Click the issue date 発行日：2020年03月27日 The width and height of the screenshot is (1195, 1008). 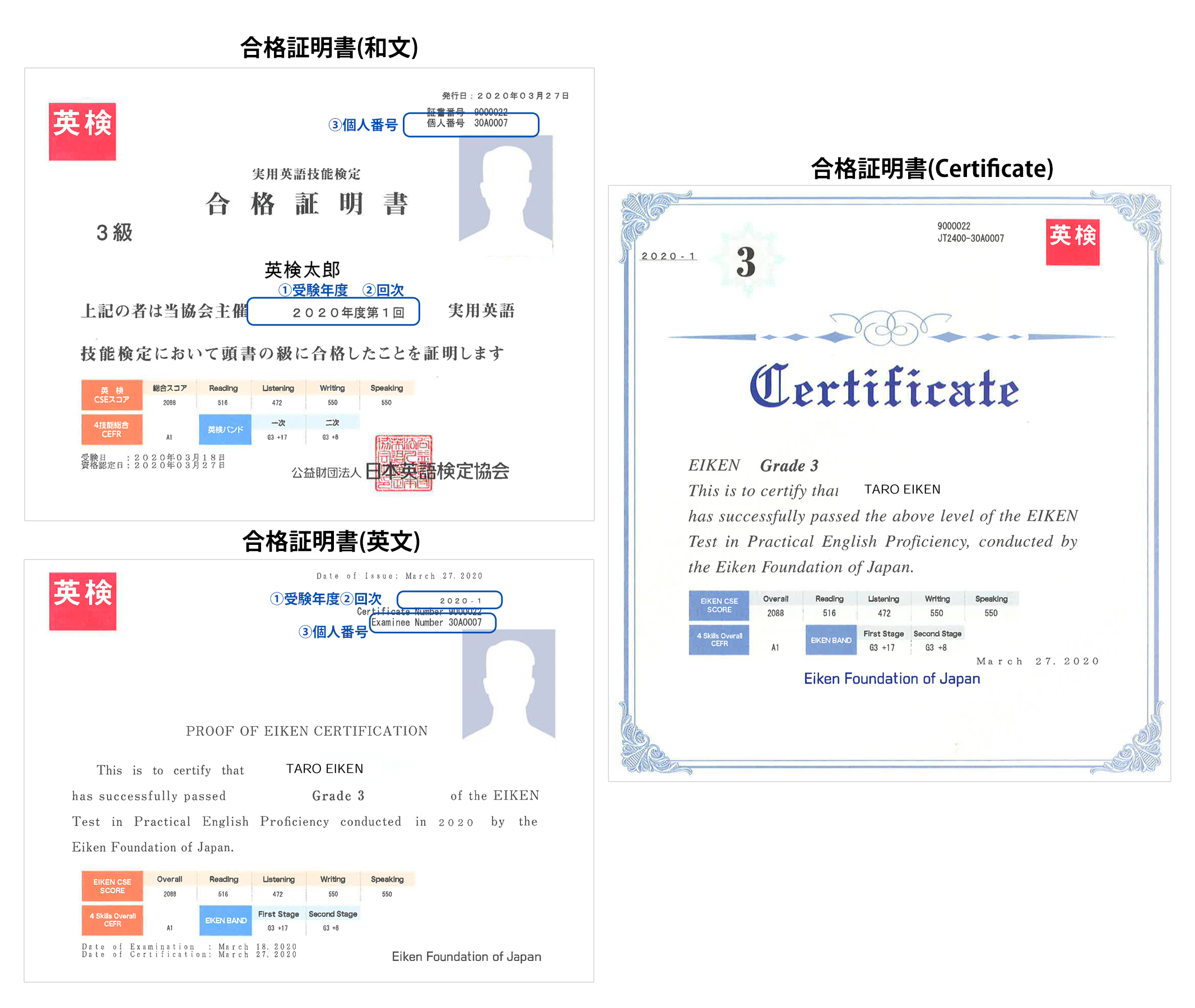tap(505, 96)
